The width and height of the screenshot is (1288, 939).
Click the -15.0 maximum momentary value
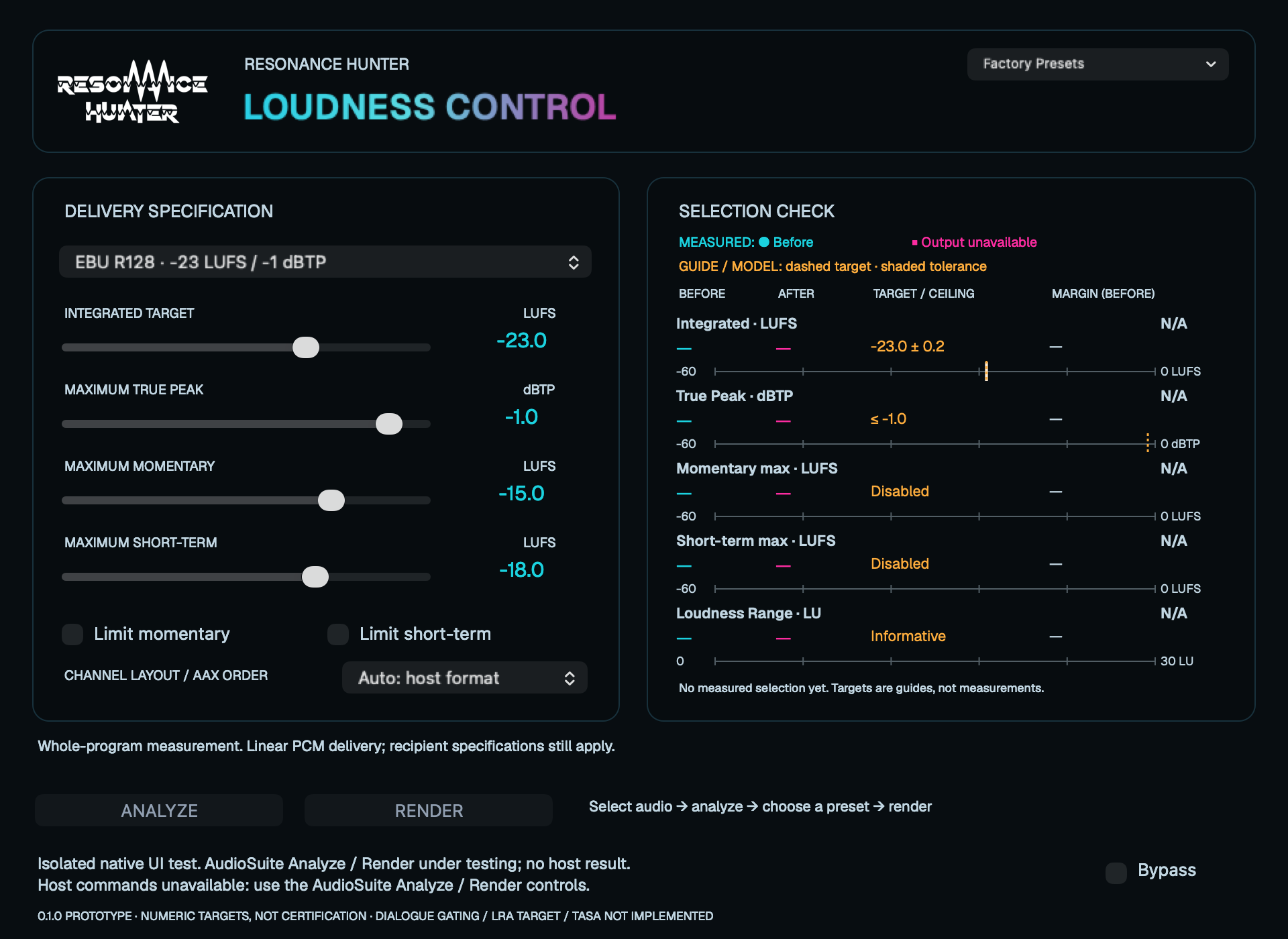(522, 494)
